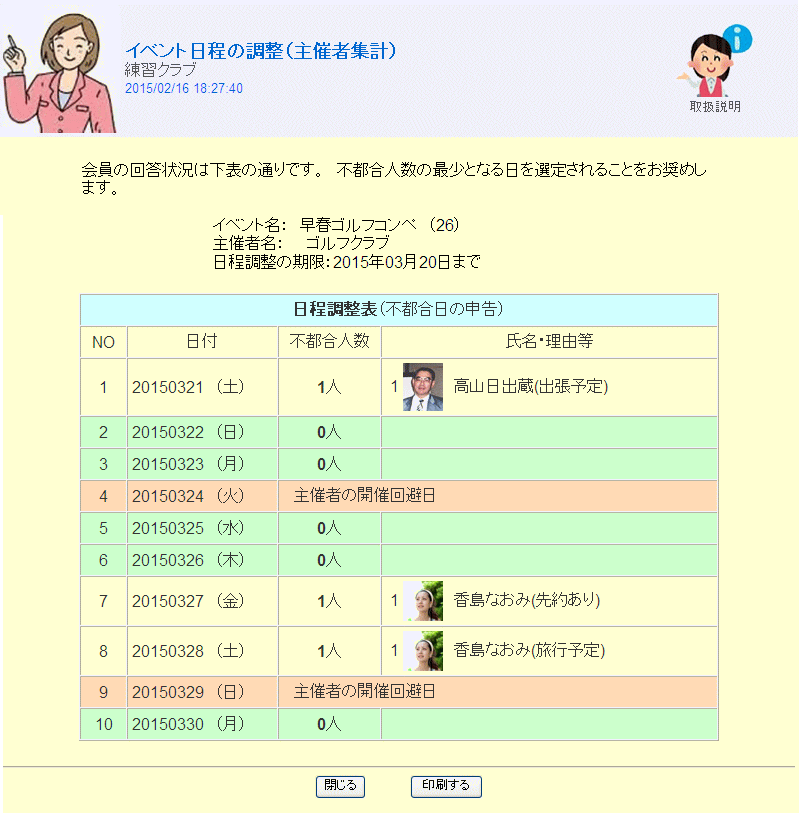This screenshot has height=813, width=799.
Task: Select date cell 20150324 (火)
Action: point(202,496)
